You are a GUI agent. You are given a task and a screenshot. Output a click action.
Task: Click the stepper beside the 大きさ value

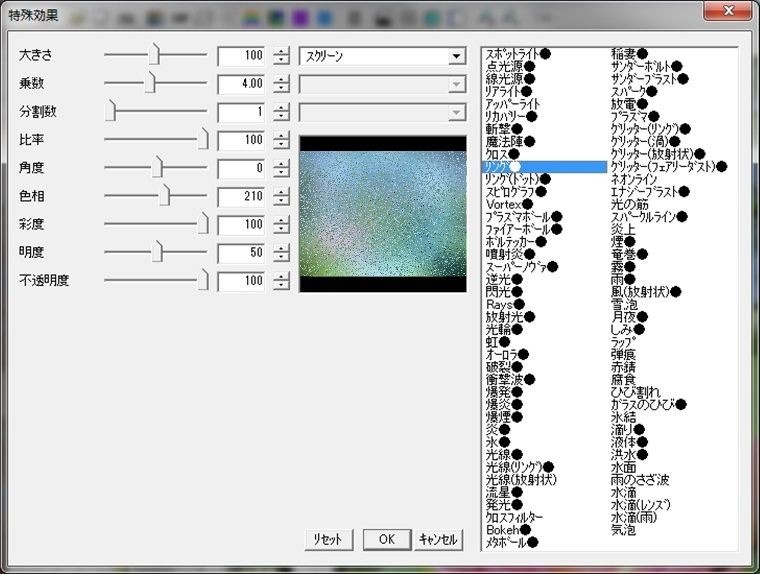coord(281,56)
